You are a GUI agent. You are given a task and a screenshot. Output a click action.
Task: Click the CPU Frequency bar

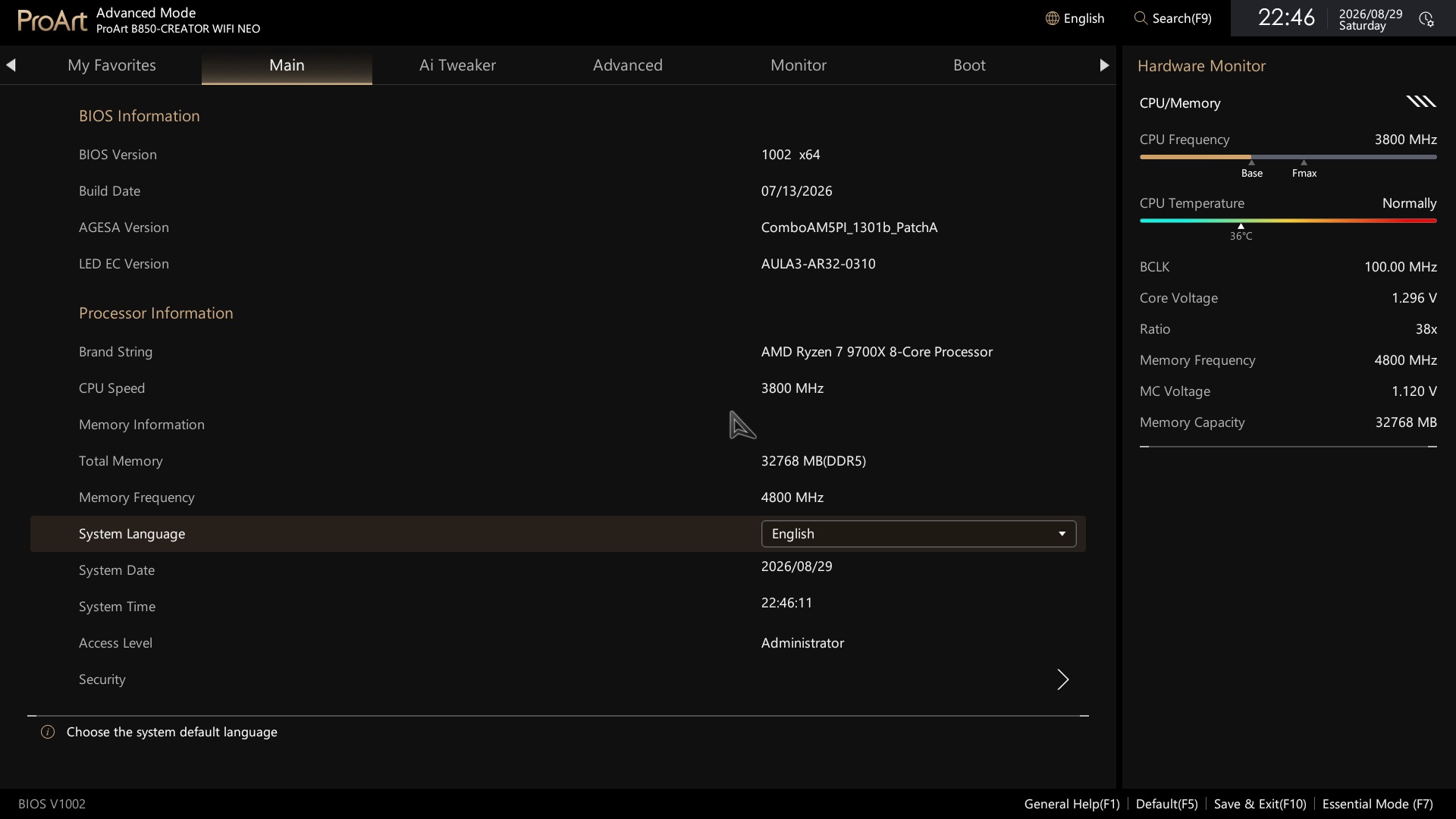point(1288,157)
